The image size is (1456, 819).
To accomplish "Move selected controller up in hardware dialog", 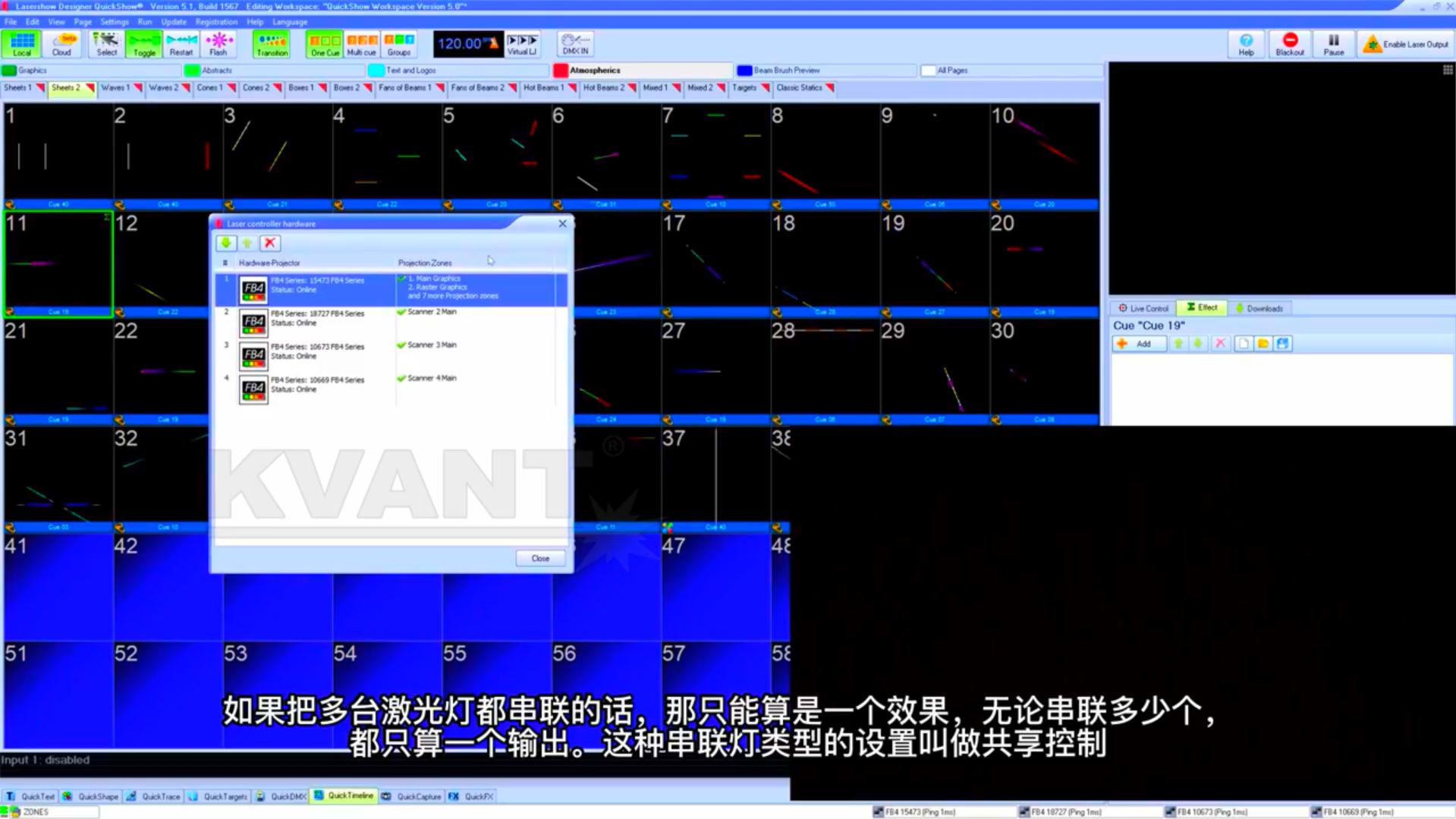I will click(247, 243).
